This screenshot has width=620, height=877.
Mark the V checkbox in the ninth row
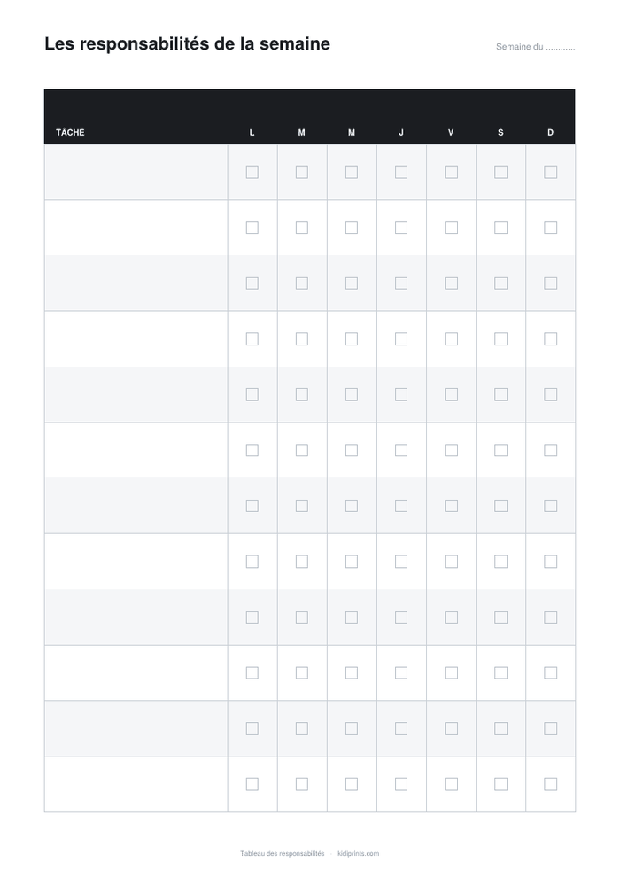451,617
